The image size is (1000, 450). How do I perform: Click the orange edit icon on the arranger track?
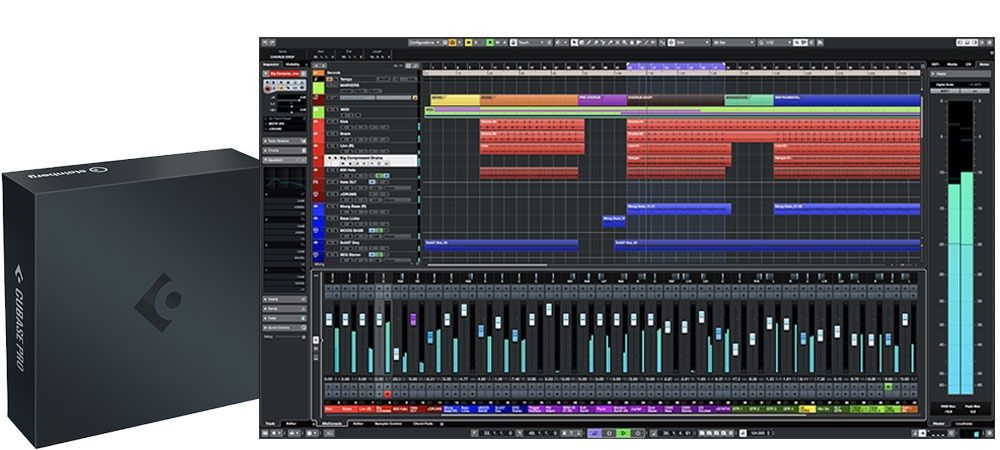click(415, 98)
